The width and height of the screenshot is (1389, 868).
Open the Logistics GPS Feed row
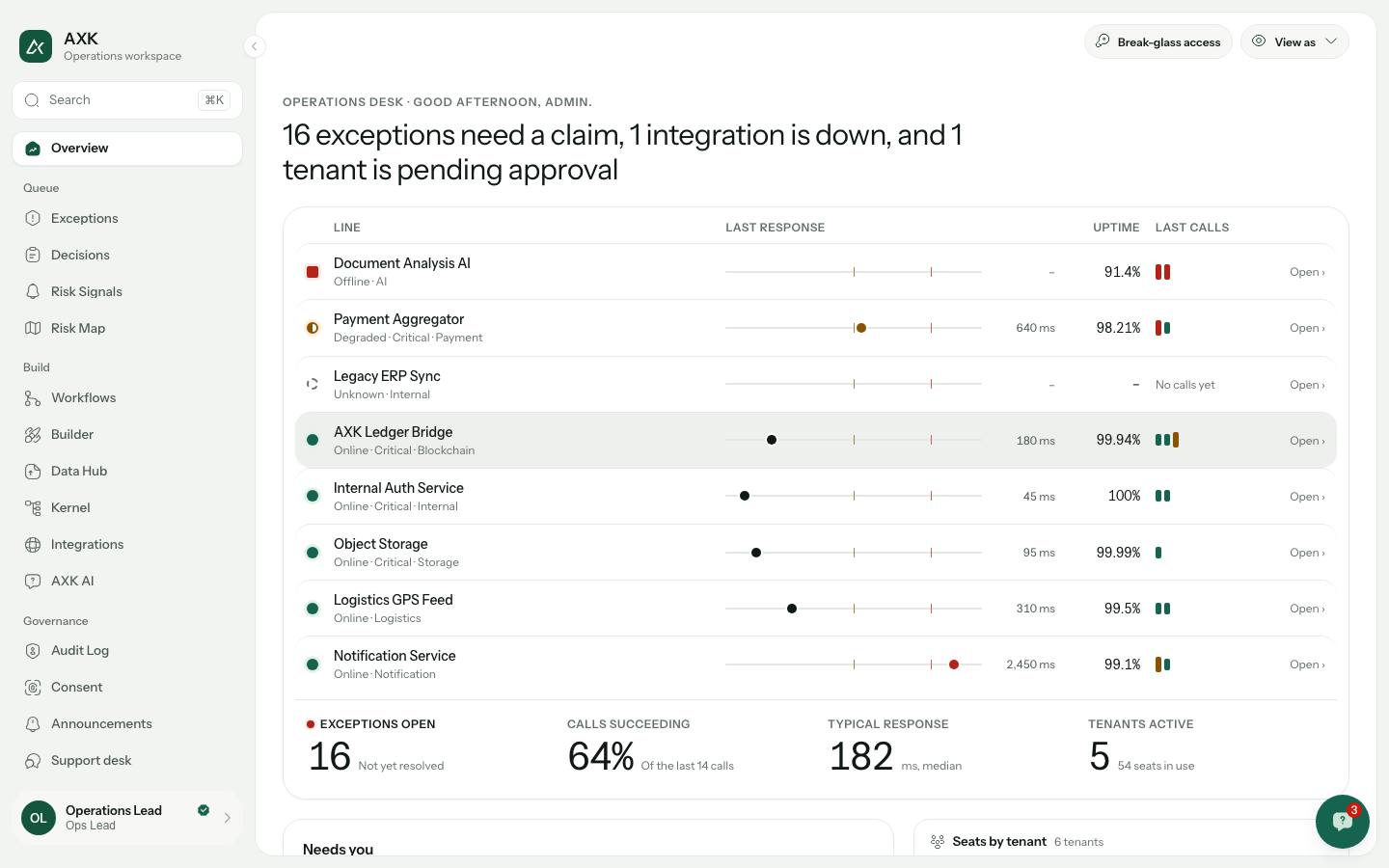815,609
